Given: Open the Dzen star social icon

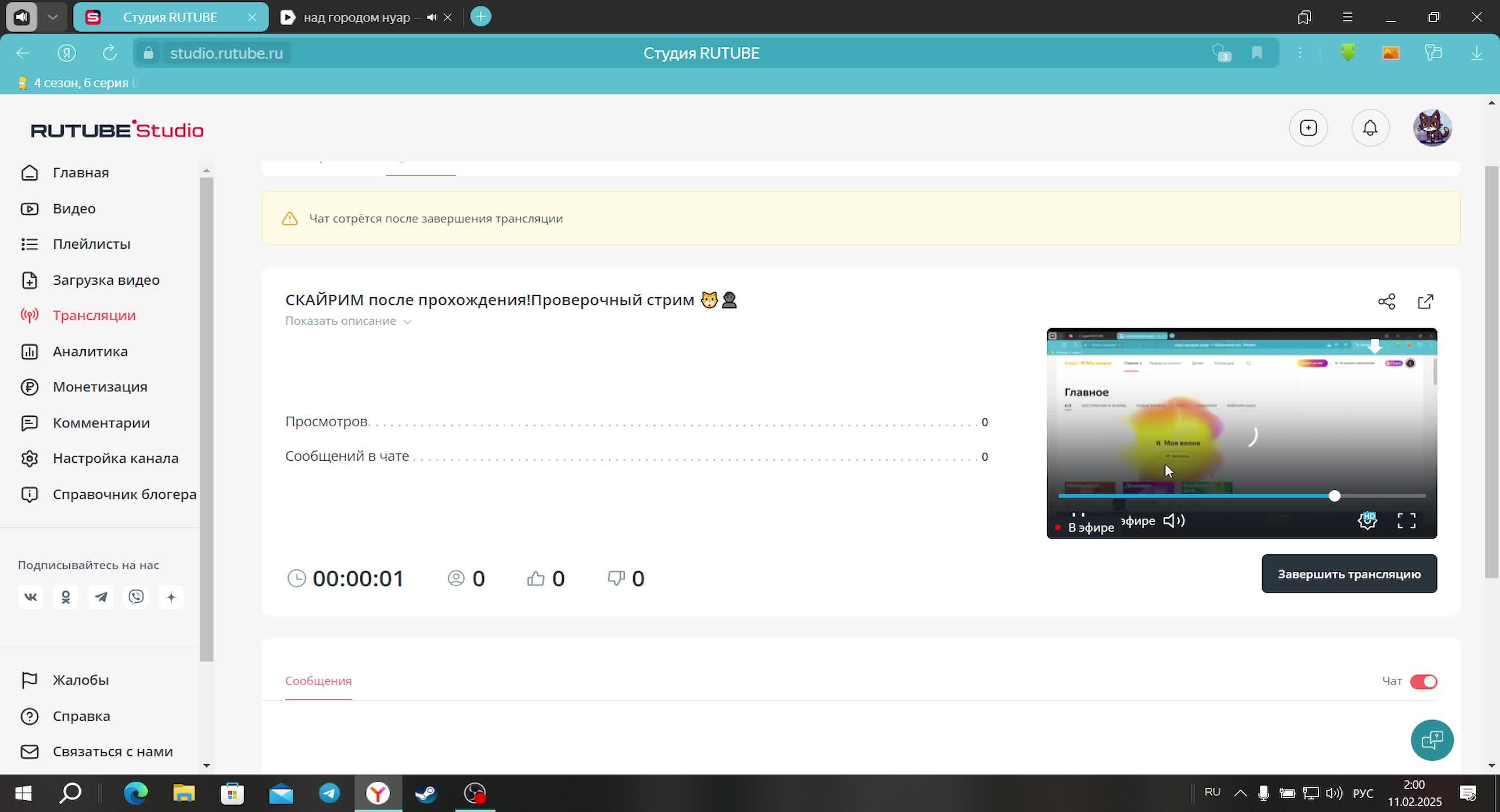Looking at the screenshot, I should tap(171, 597).
